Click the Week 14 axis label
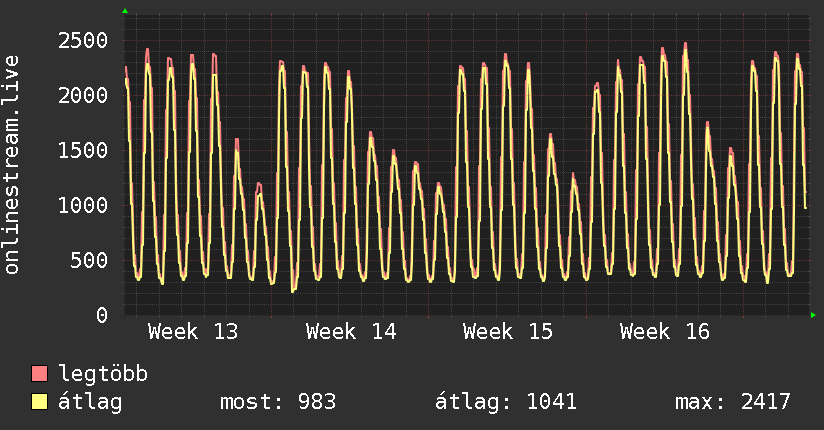824x430 pixels. pos(351,332)
